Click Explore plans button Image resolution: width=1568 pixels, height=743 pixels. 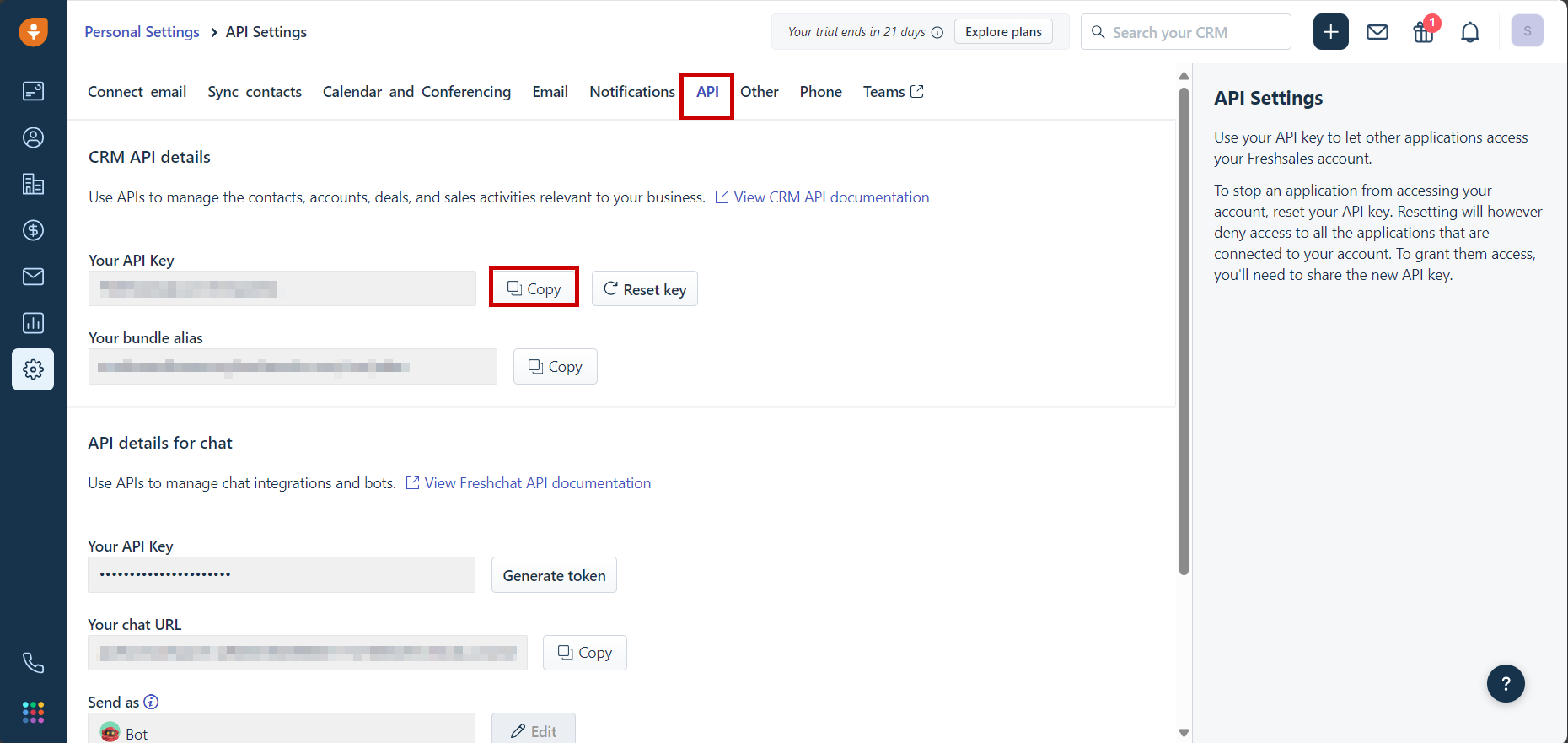click(x=1003, y=32)
